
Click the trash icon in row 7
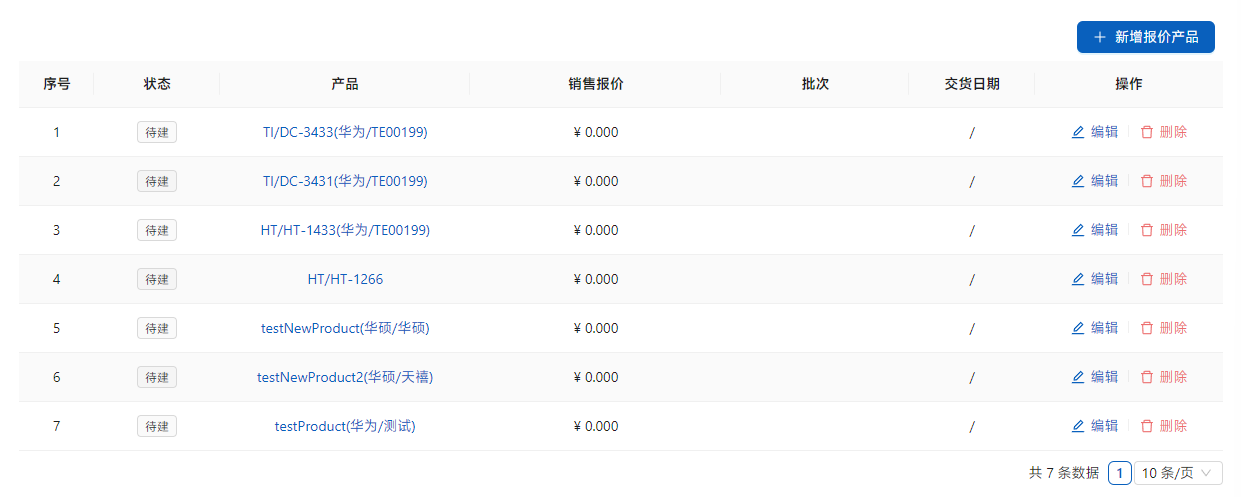[x=1147, y=426]
